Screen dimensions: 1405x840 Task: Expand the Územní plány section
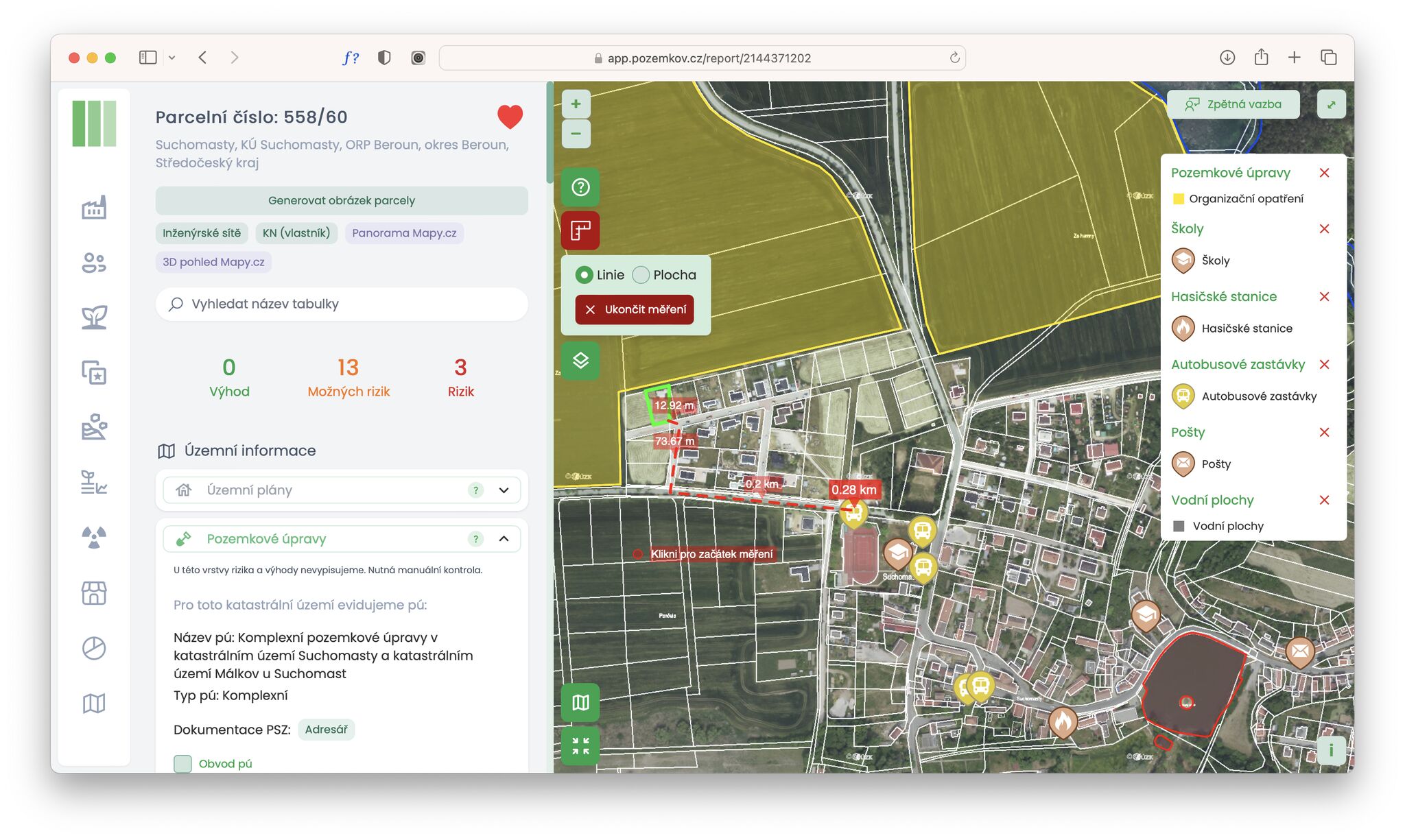pos(342,490)
